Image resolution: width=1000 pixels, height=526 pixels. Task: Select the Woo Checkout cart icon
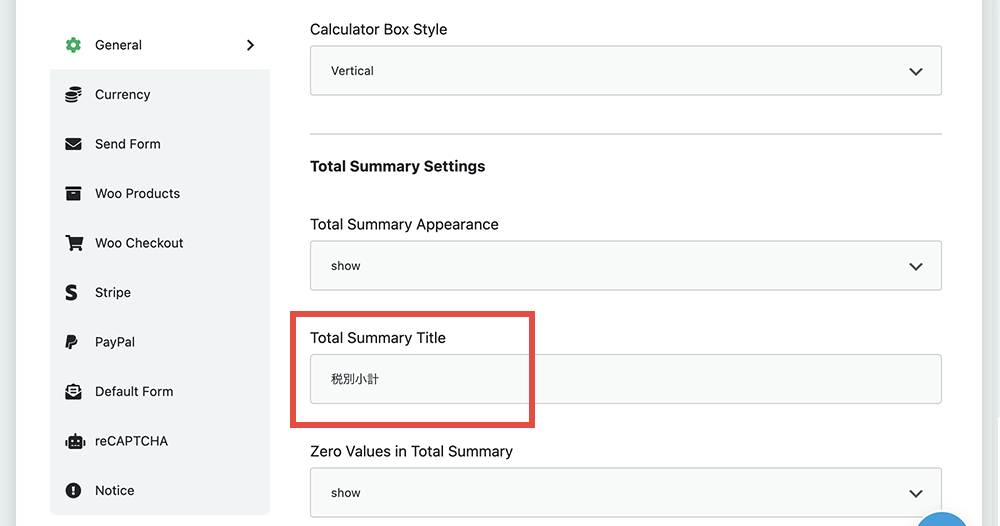[x=74, y=243]
